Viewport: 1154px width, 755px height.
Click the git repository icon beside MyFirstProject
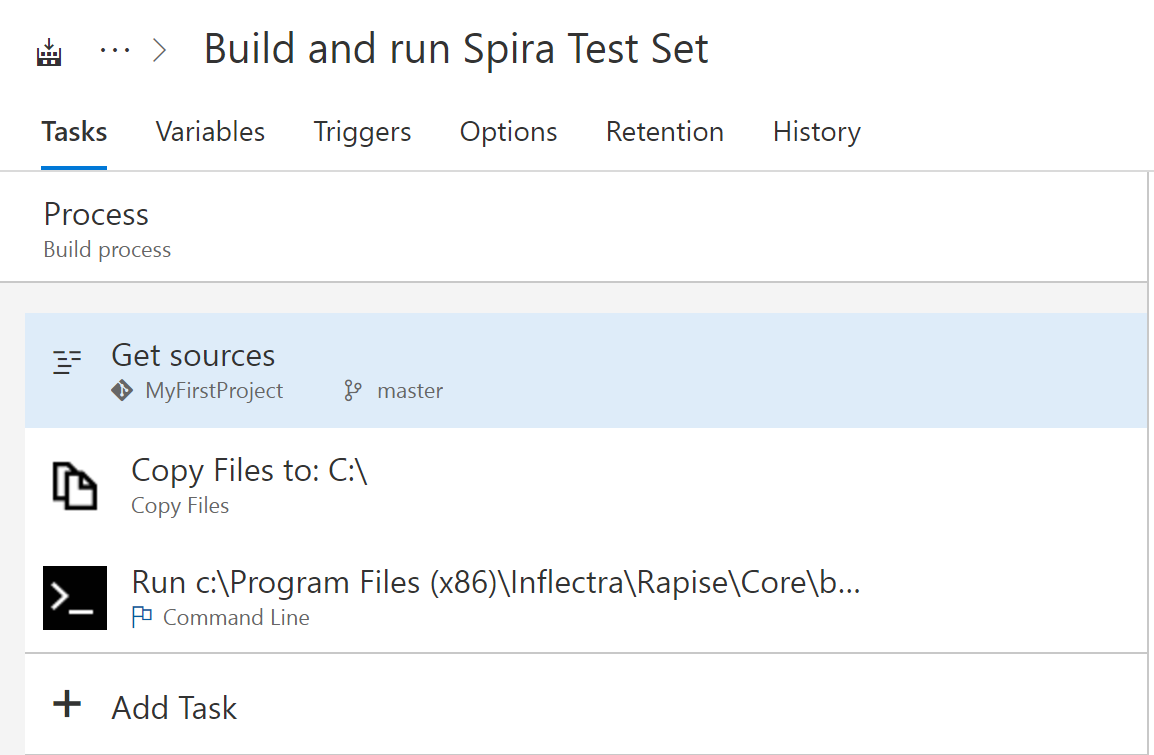[x=122, y=391]
